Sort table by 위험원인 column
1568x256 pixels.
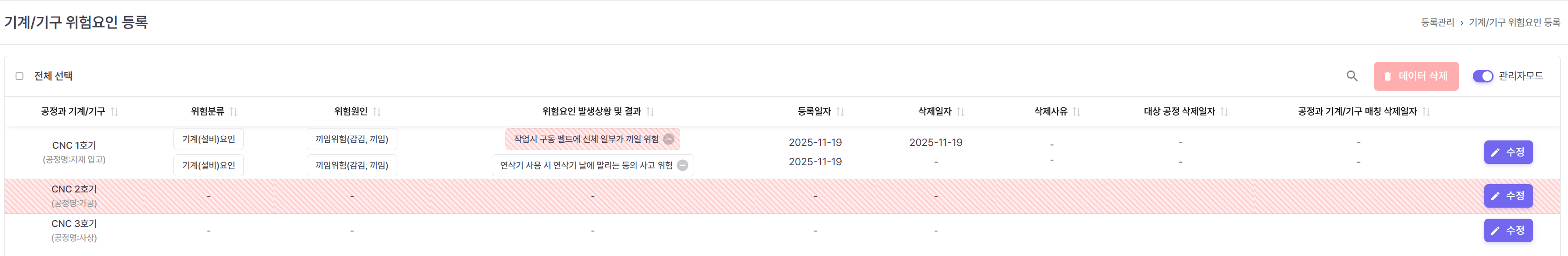[x=377, y=111]
